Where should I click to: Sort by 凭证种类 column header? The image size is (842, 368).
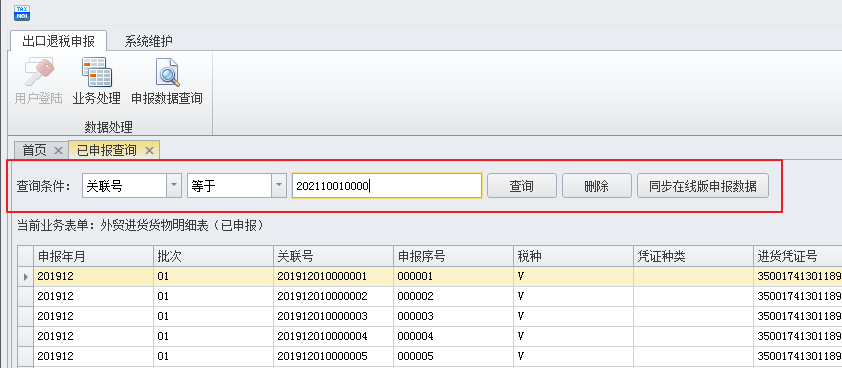click(694, 256)
